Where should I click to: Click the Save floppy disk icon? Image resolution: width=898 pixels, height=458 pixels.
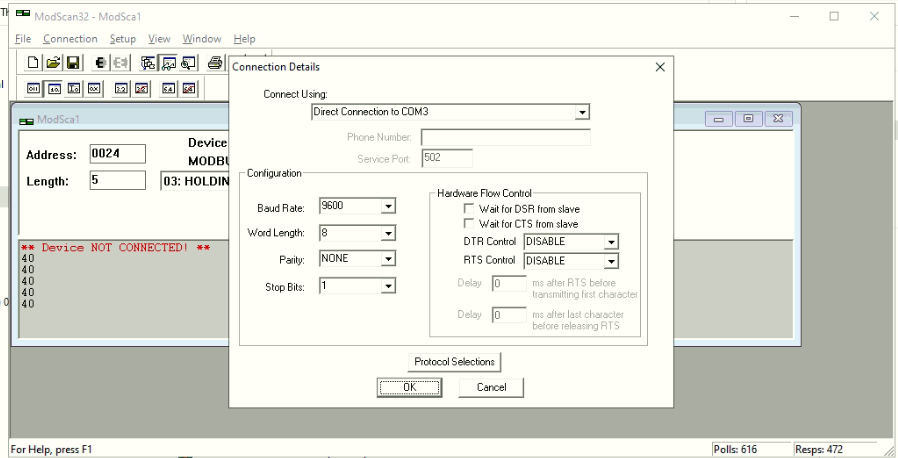pyautogui.click(x=73, y=62)
